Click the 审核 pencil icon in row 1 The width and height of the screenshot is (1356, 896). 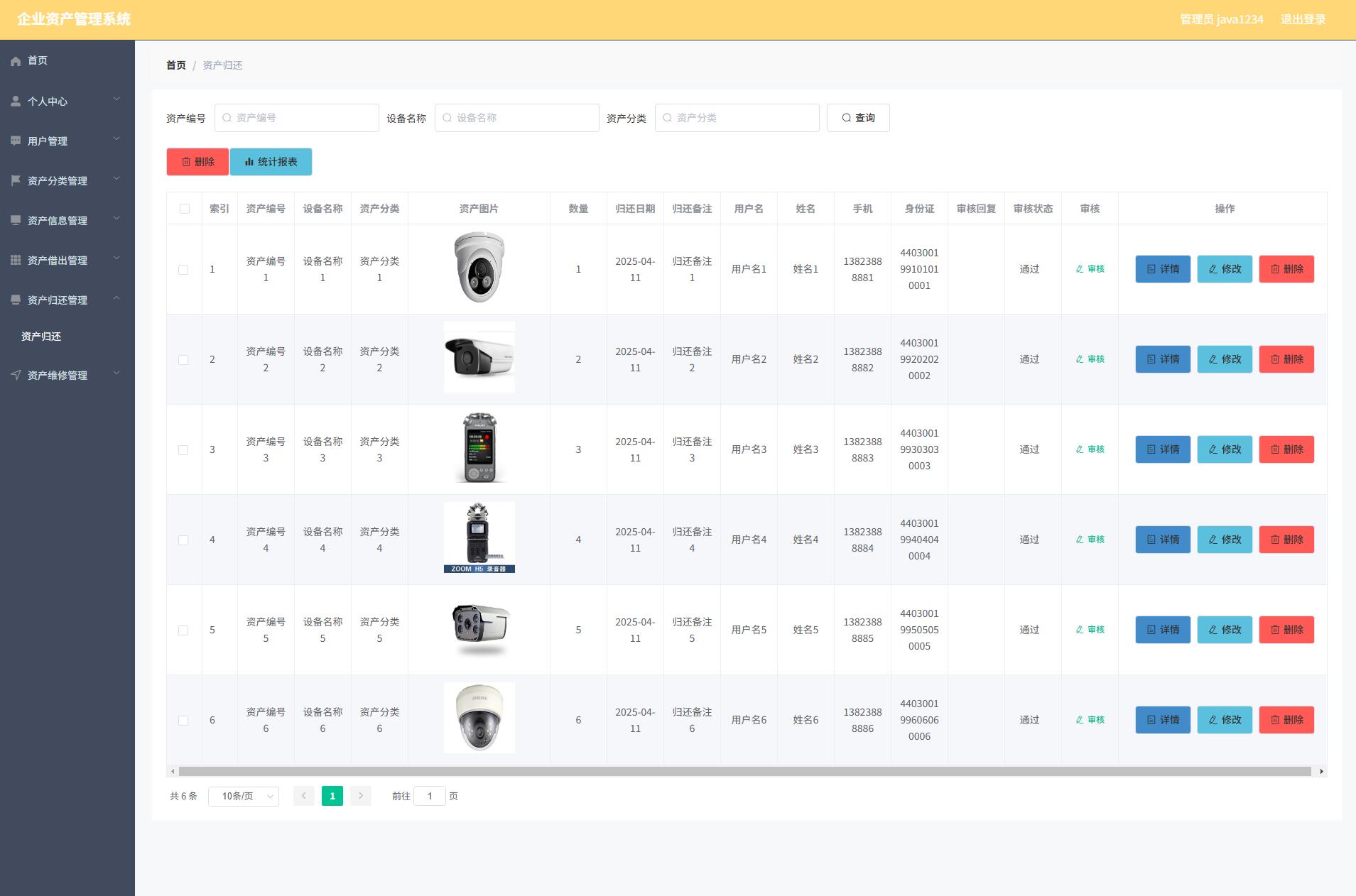pyautogui.click(x=1080, y=269)
